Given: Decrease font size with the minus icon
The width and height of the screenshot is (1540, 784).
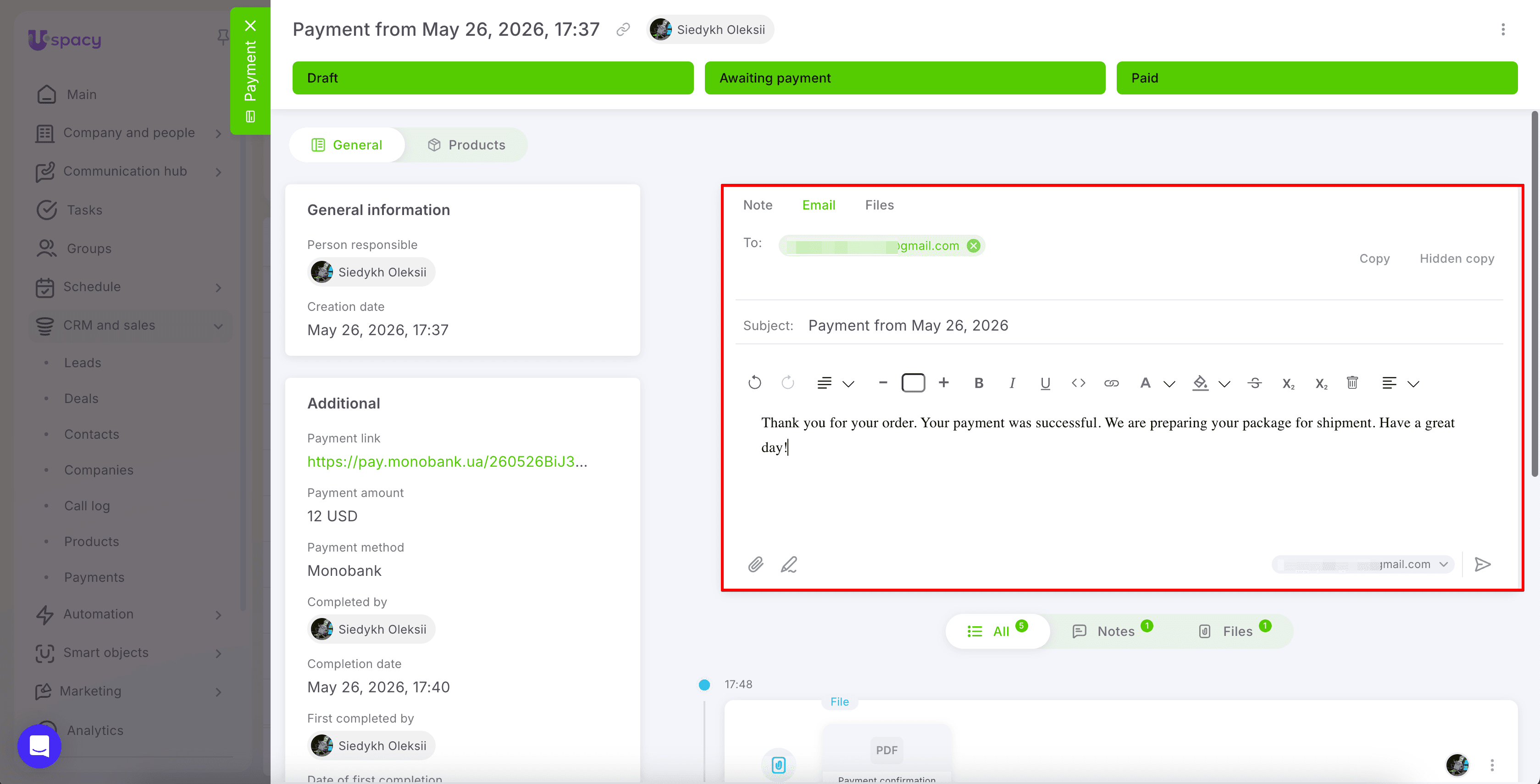Looking at the screenshot, I should tap(883, 382).
